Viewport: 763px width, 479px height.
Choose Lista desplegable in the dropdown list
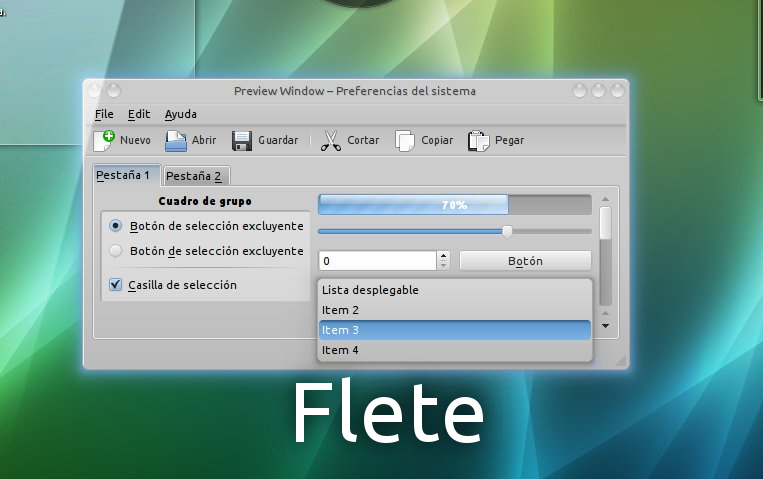click(454, 290)
